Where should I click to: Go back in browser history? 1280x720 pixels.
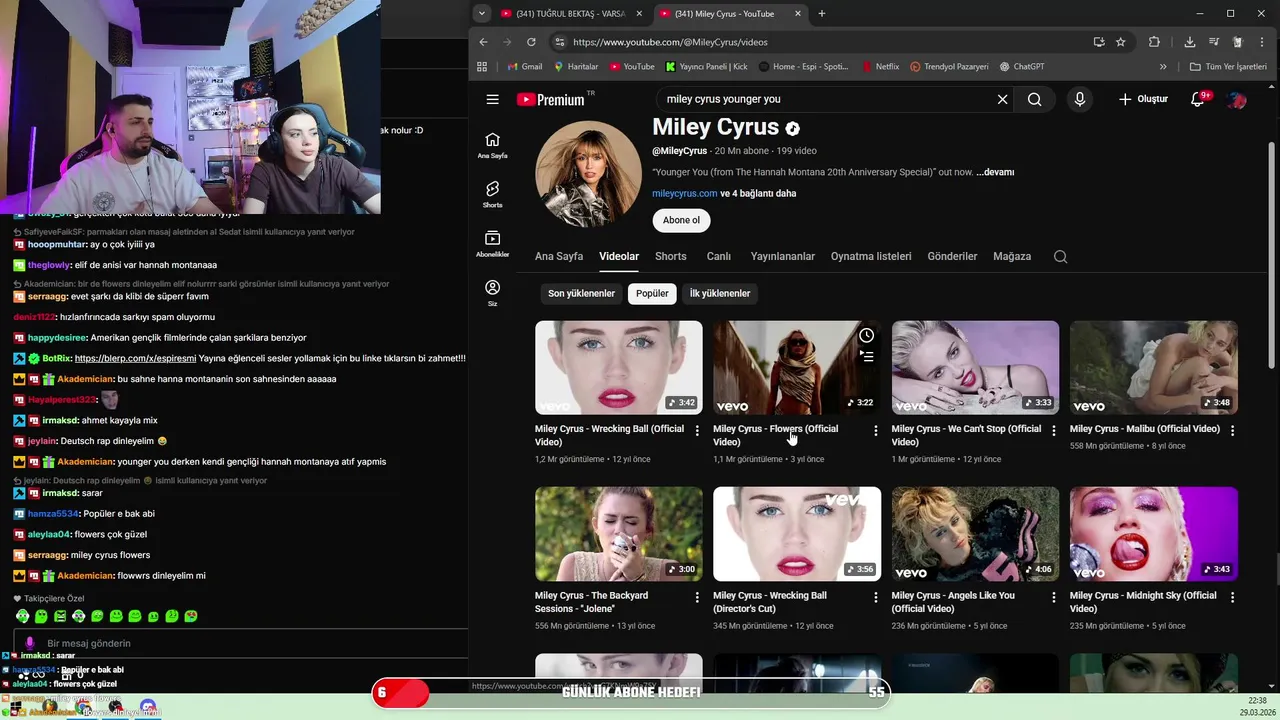tap(483, 42)
